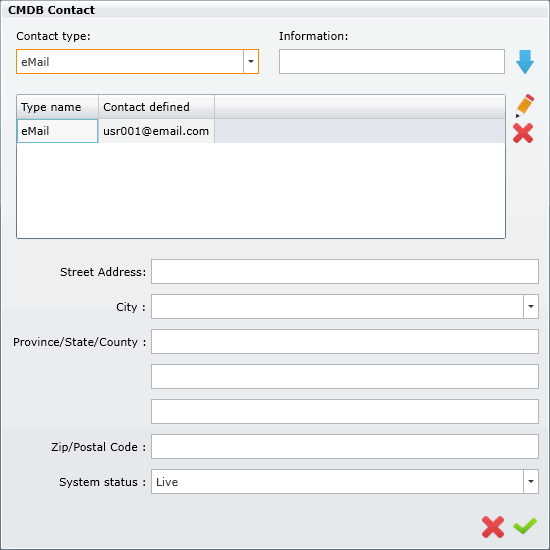Click the City combo box text area
This screenshot has height=550, width=550.
(x=337, y=307)
